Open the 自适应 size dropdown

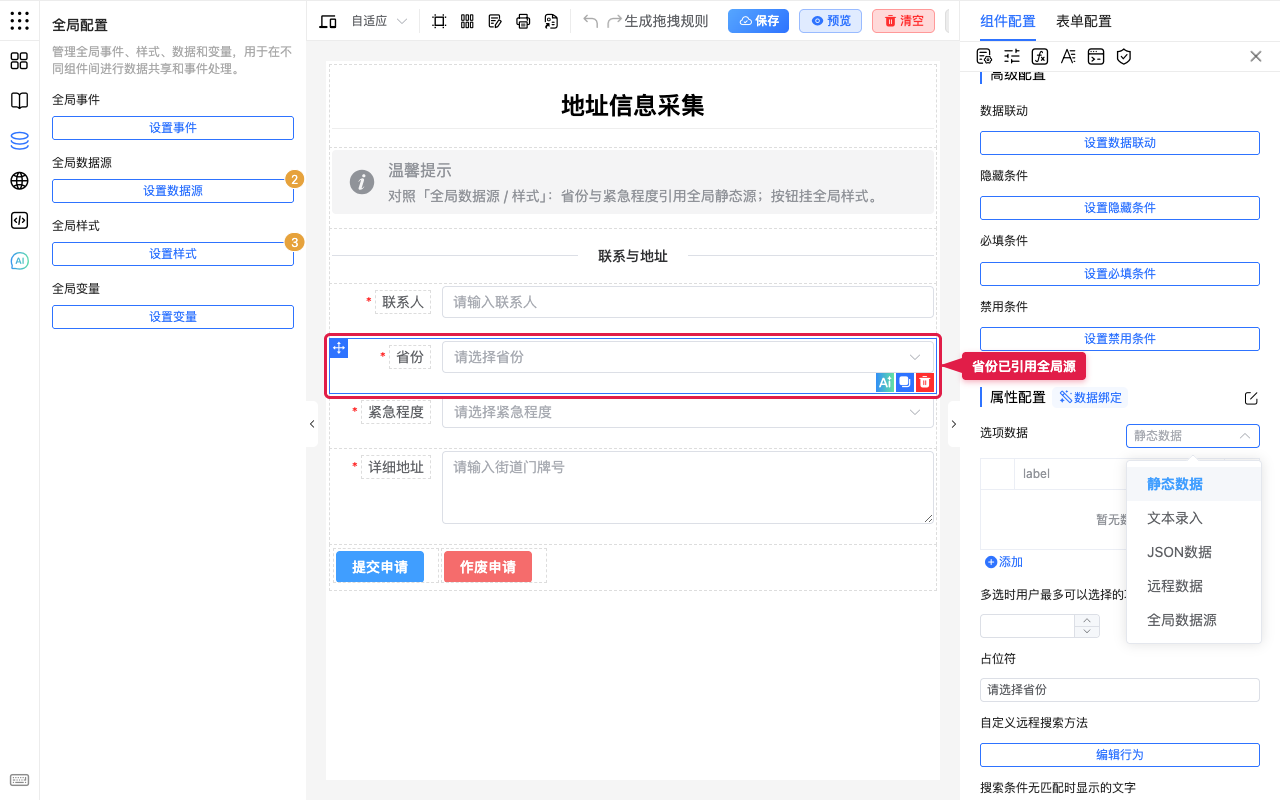[x=379, y=21]
